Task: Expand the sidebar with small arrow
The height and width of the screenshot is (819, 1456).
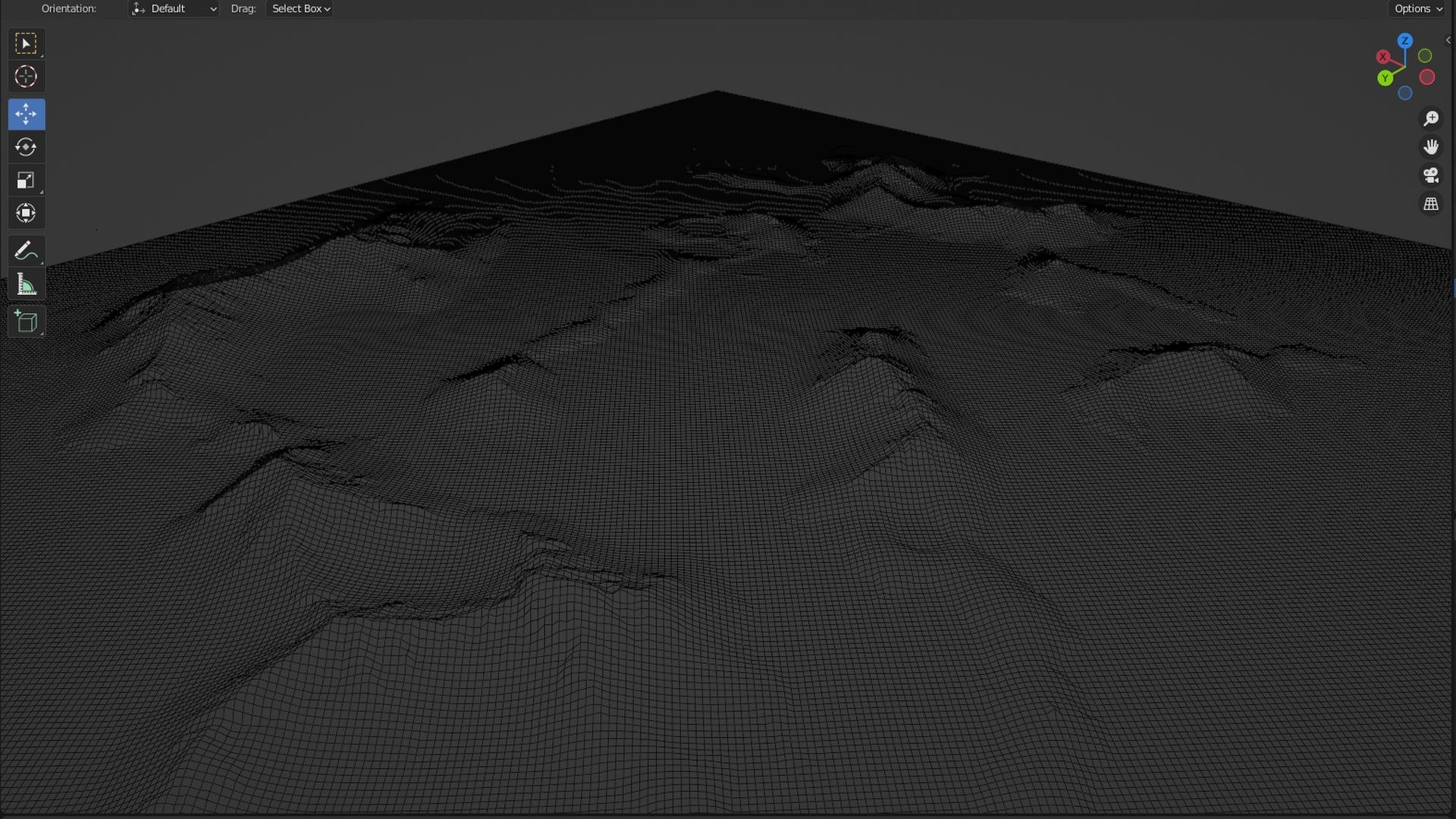Action: coord(1448,40)
